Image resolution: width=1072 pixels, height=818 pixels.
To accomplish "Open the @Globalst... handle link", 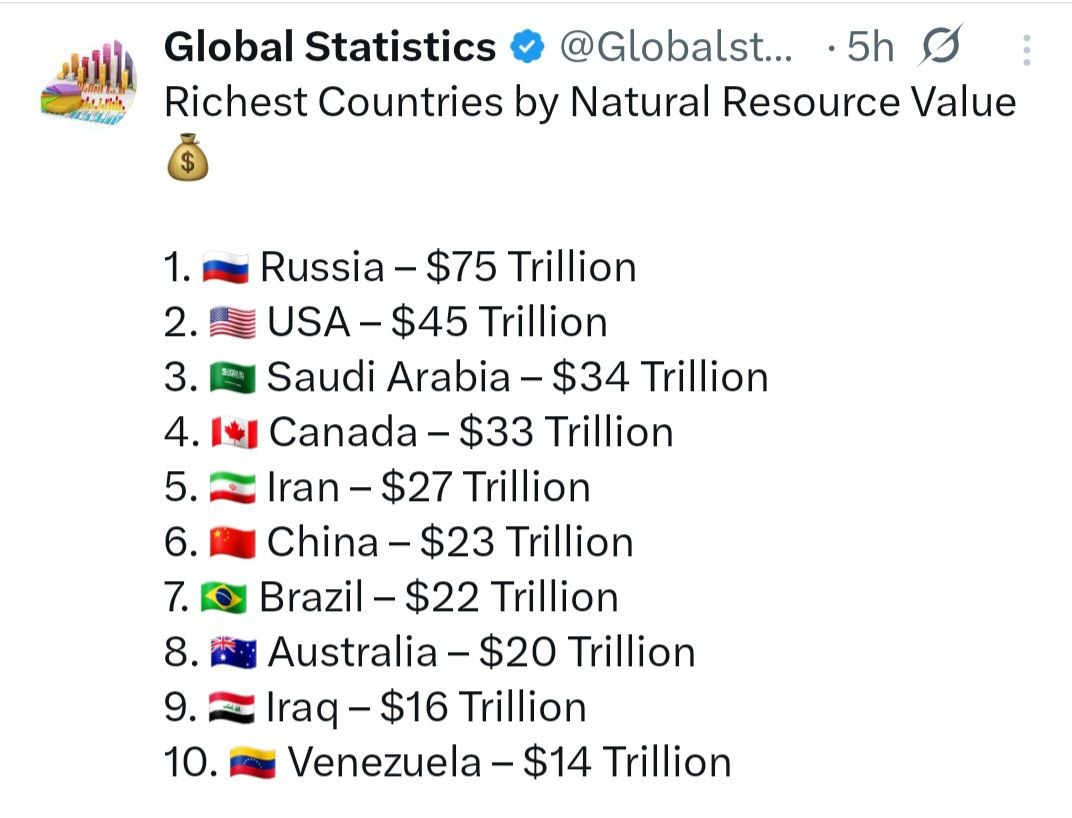I will click(x=676, y=47).
